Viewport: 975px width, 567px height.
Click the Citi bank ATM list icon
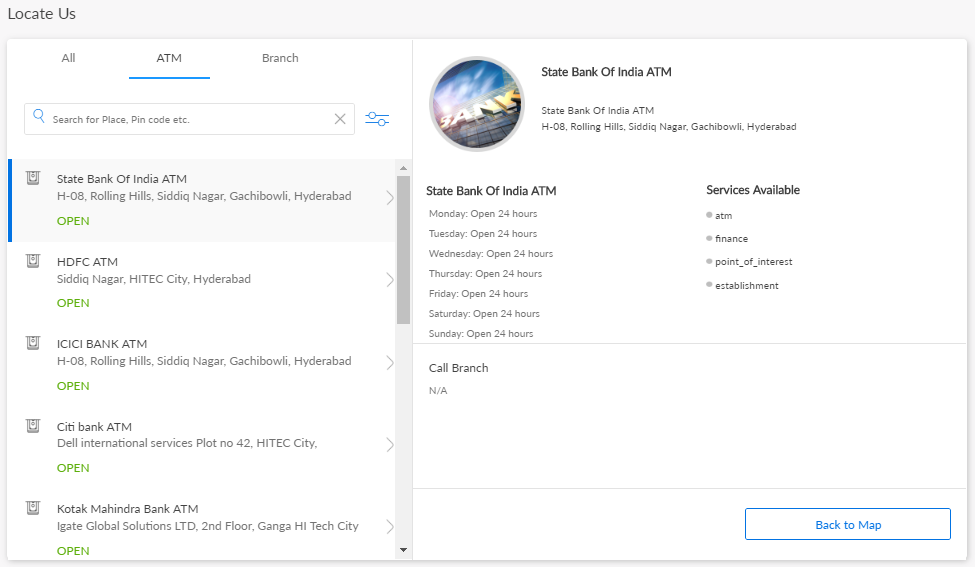point(33,426)
